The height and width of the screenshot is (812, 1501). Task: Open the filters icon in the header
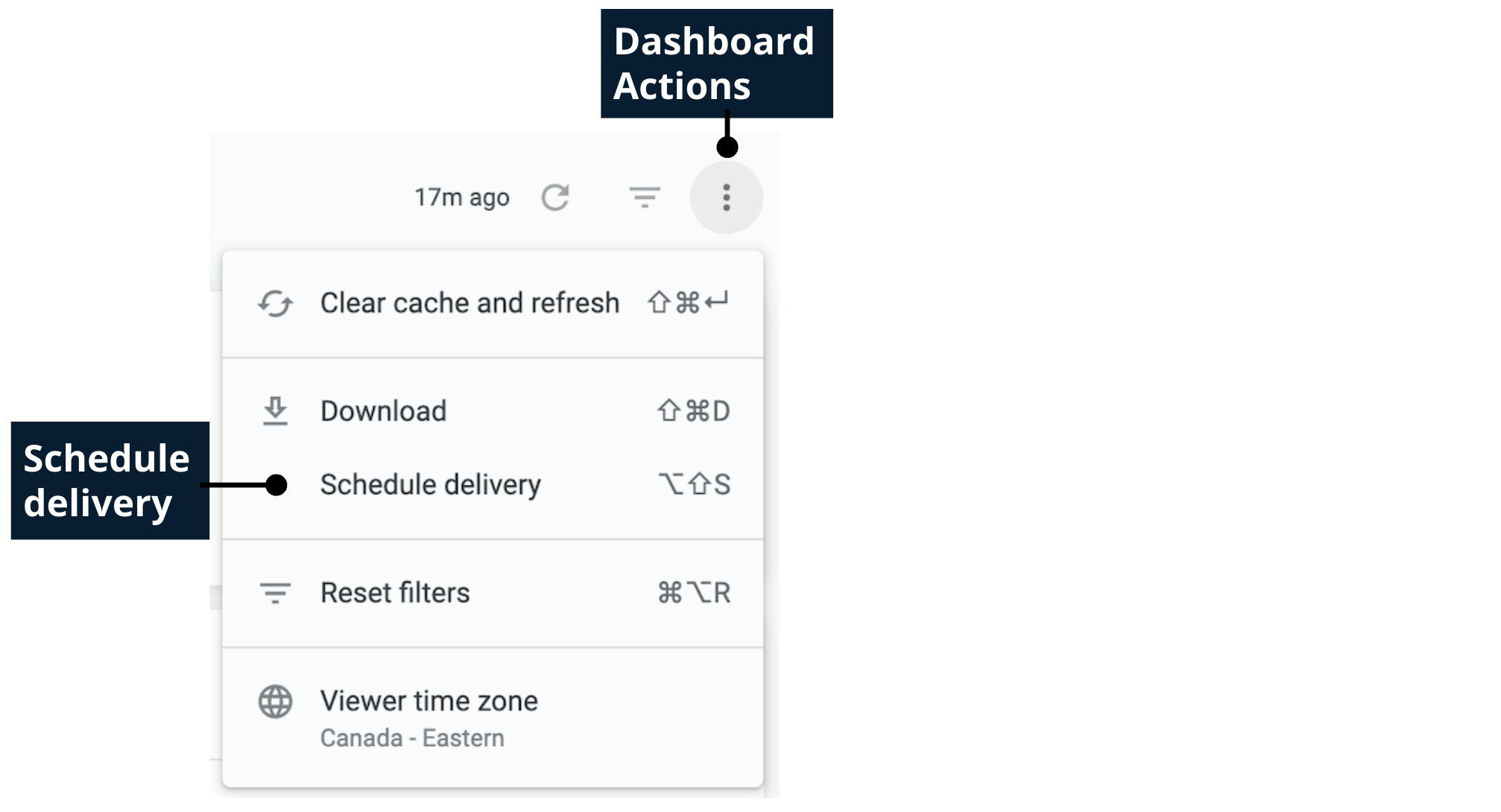pyautogui.click(x=645, y=197)
